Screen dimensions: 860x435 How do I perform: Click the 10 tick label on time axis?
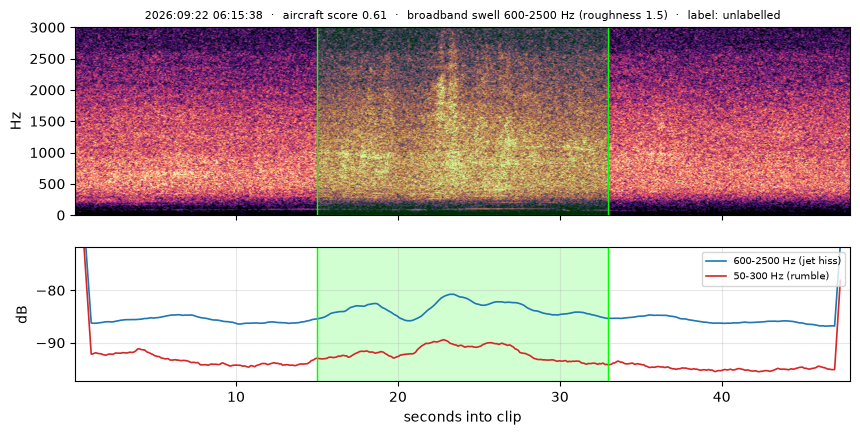tap(236, 397)
